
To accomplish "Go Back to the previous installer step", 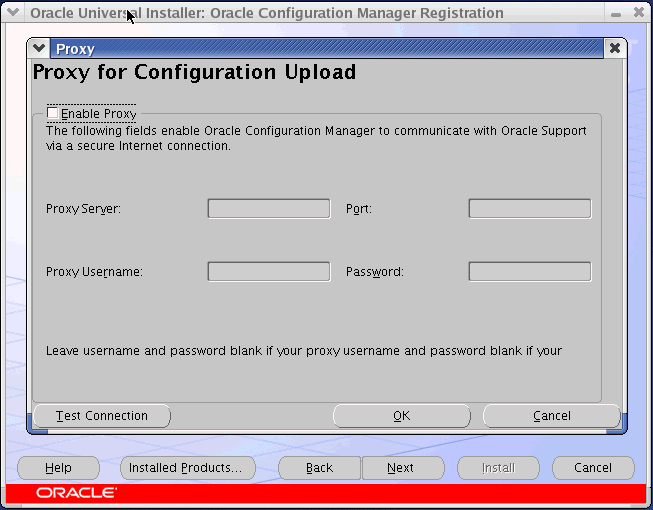I will tap(319, 468).
